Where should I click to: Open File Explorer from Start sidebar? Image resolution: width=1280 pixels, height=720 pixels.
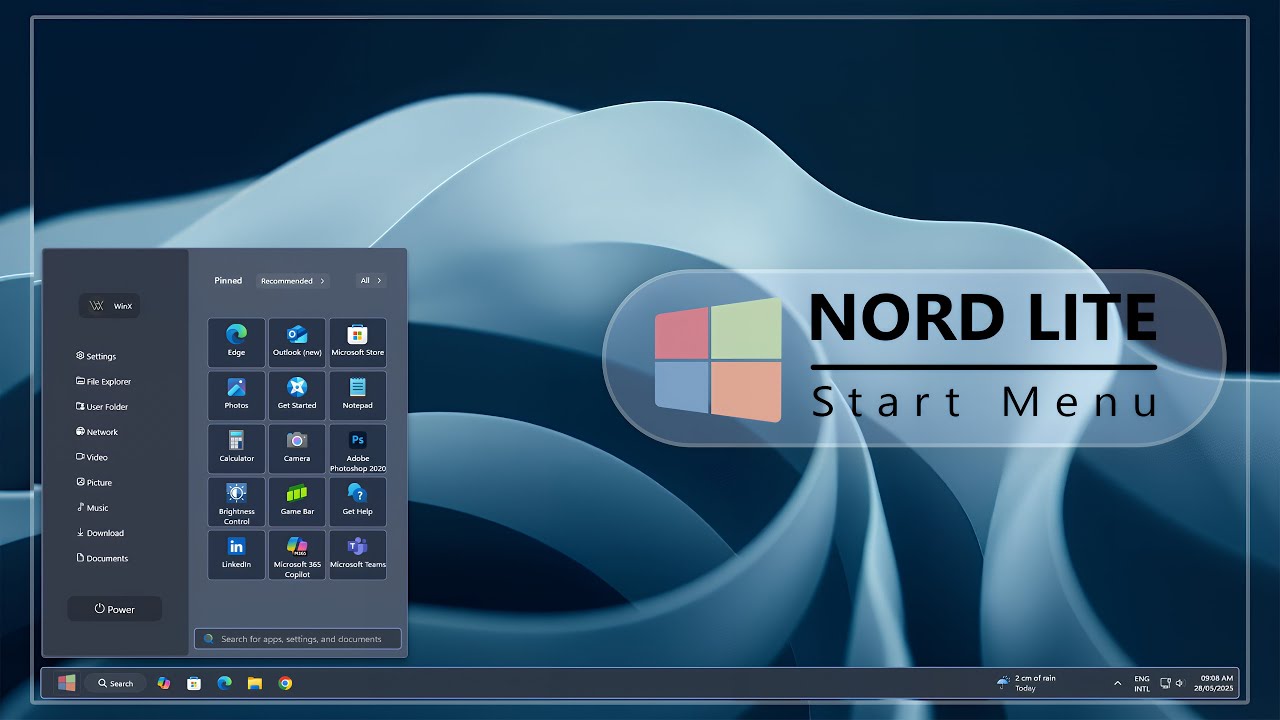coord(103,381)
